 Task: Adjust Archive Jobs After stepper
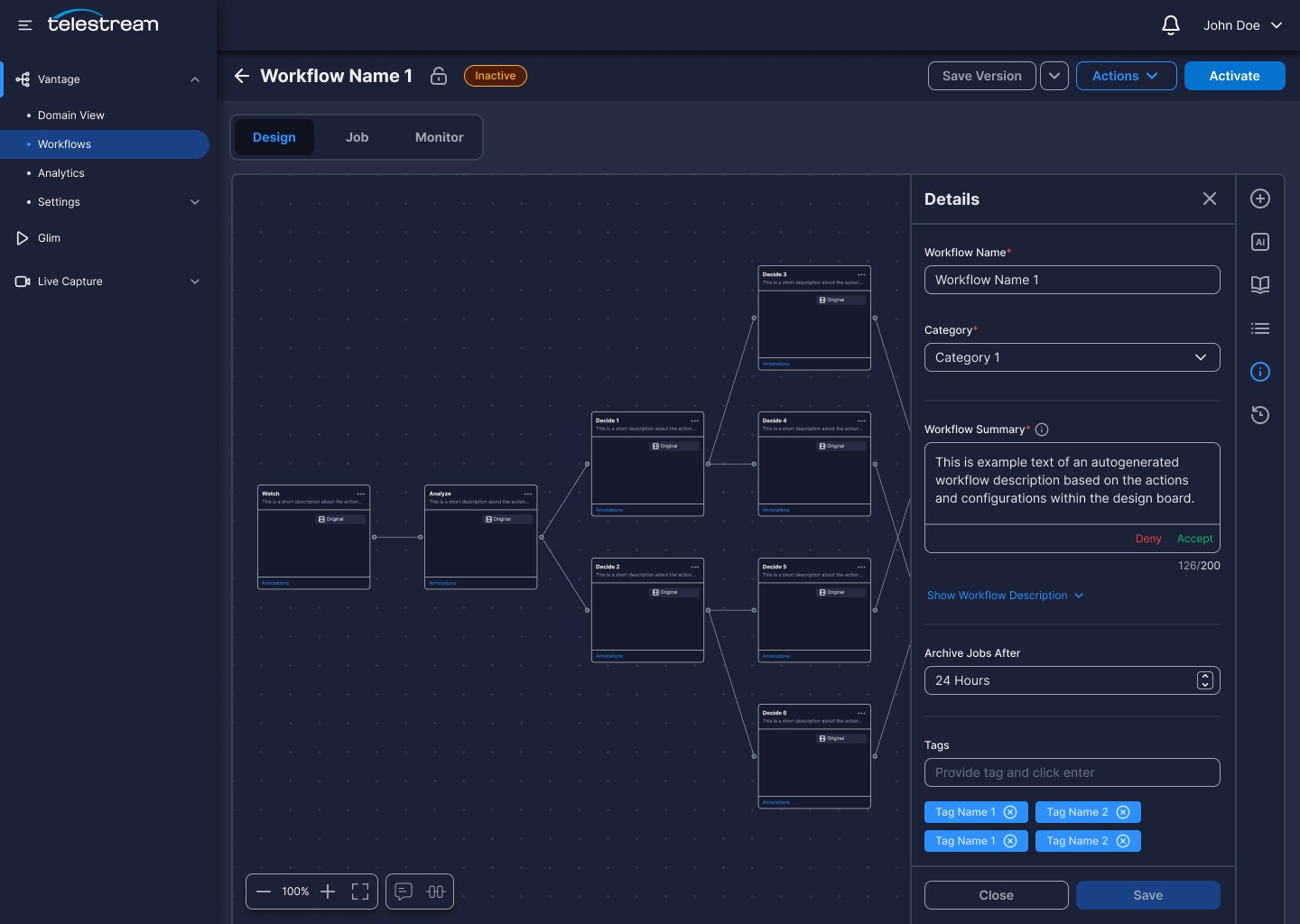tap(1205, 680)
